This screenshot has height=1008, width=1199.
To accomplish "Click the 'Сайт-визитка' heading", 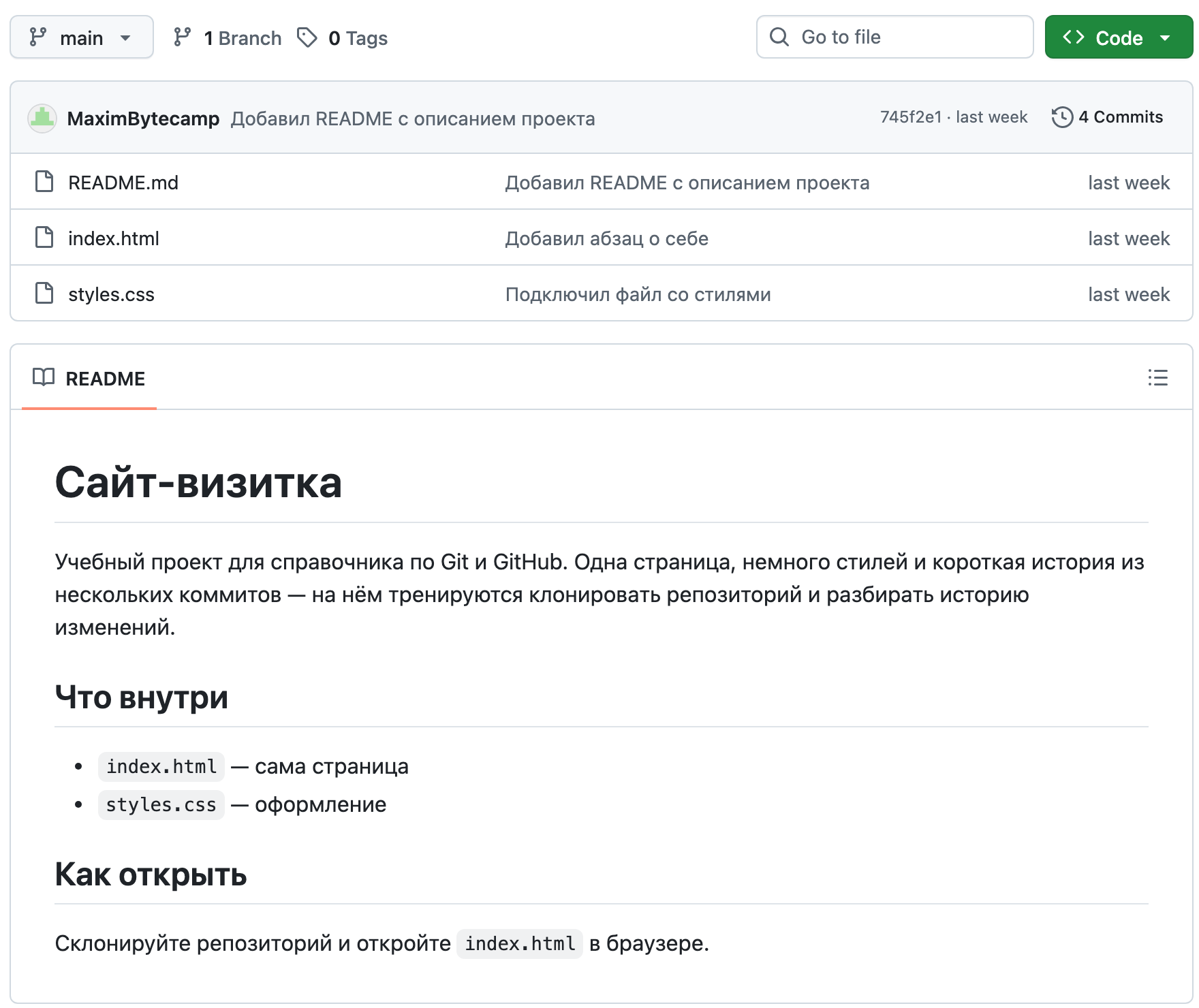I will coord(198,483).
